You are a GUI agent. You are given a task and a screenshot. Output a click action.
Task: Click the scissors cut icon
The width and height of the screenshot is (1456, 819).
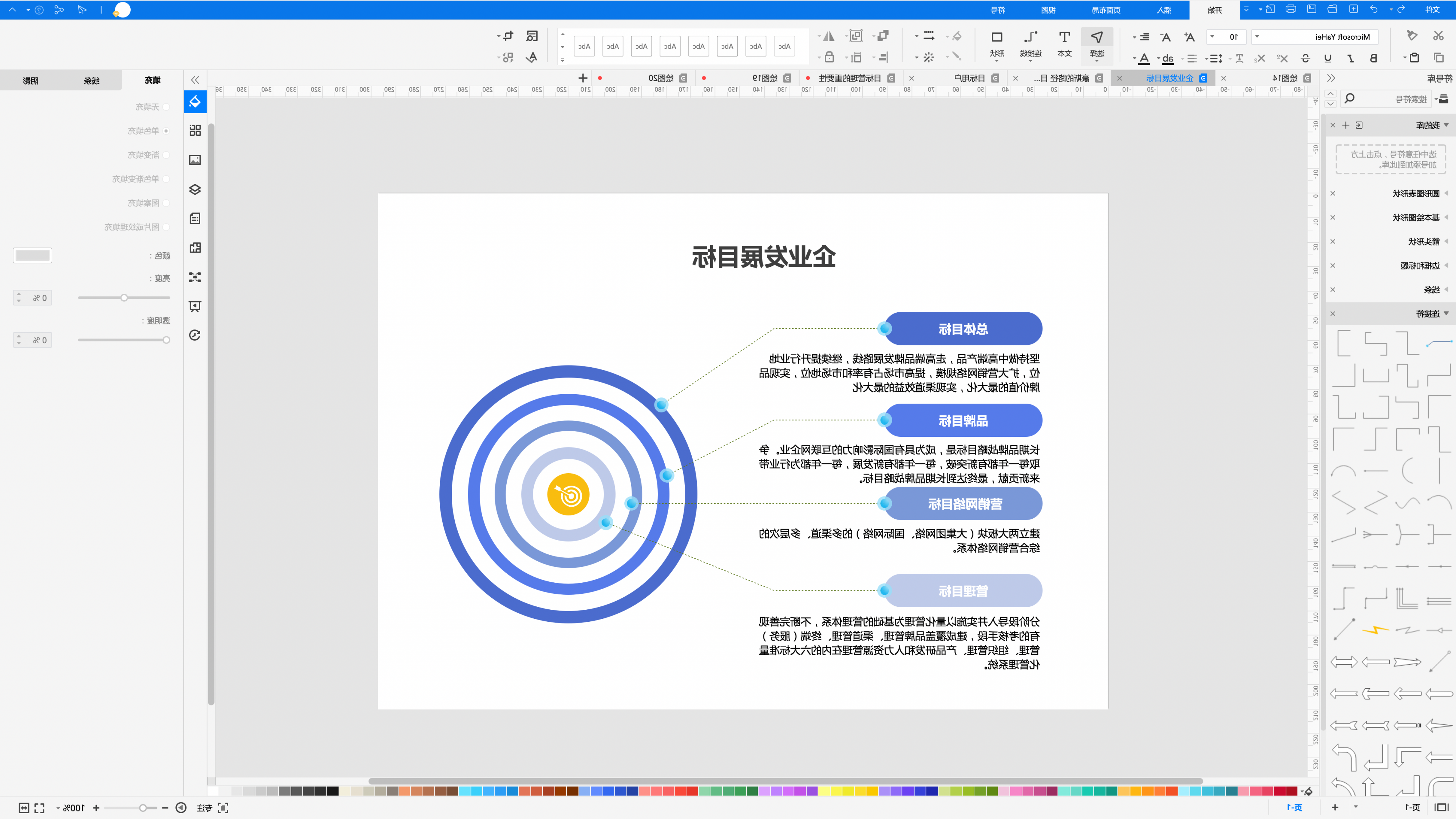1439,36
